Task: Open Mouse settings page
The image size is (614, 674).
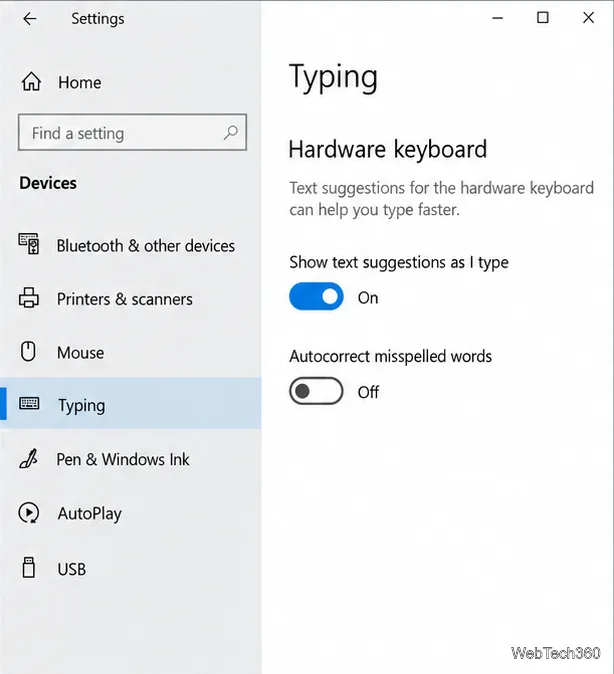Action: pos(131,352)
